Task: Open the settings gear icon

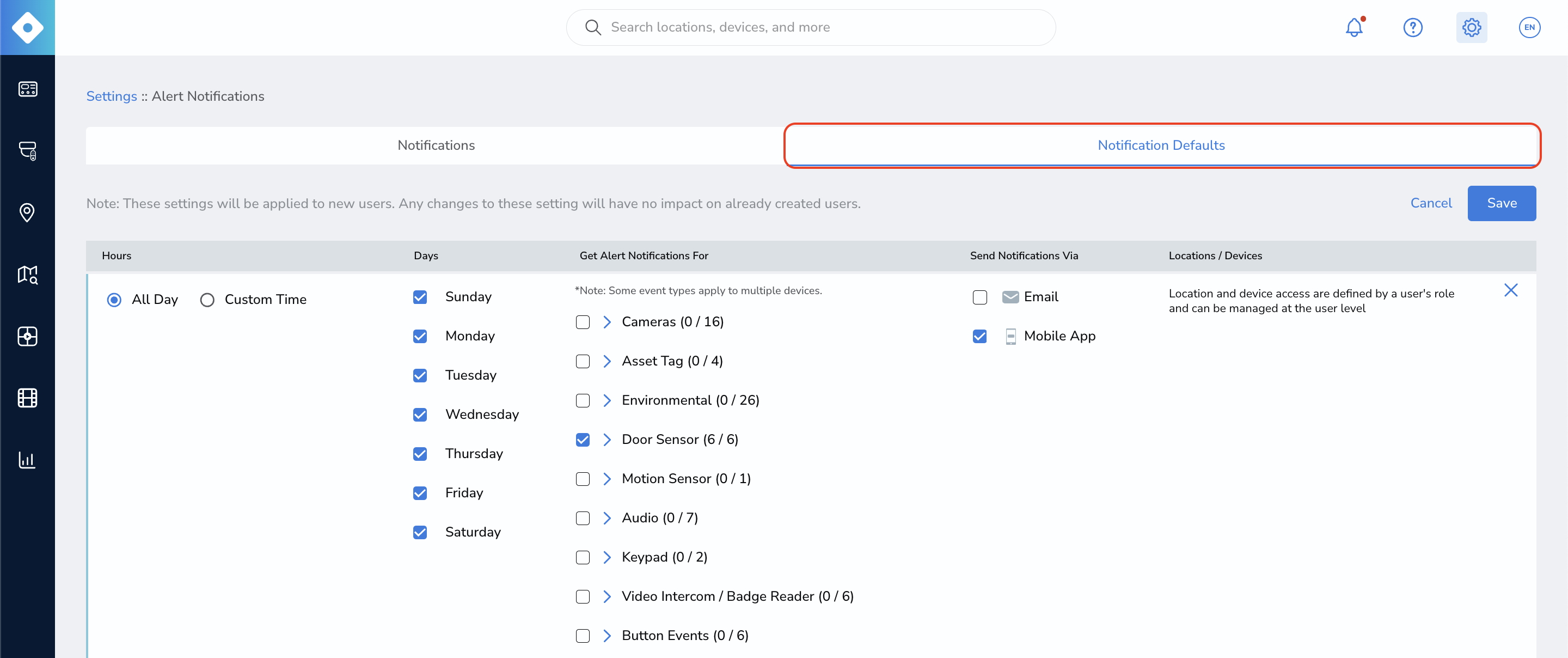Action: (x=1471, y=27)
